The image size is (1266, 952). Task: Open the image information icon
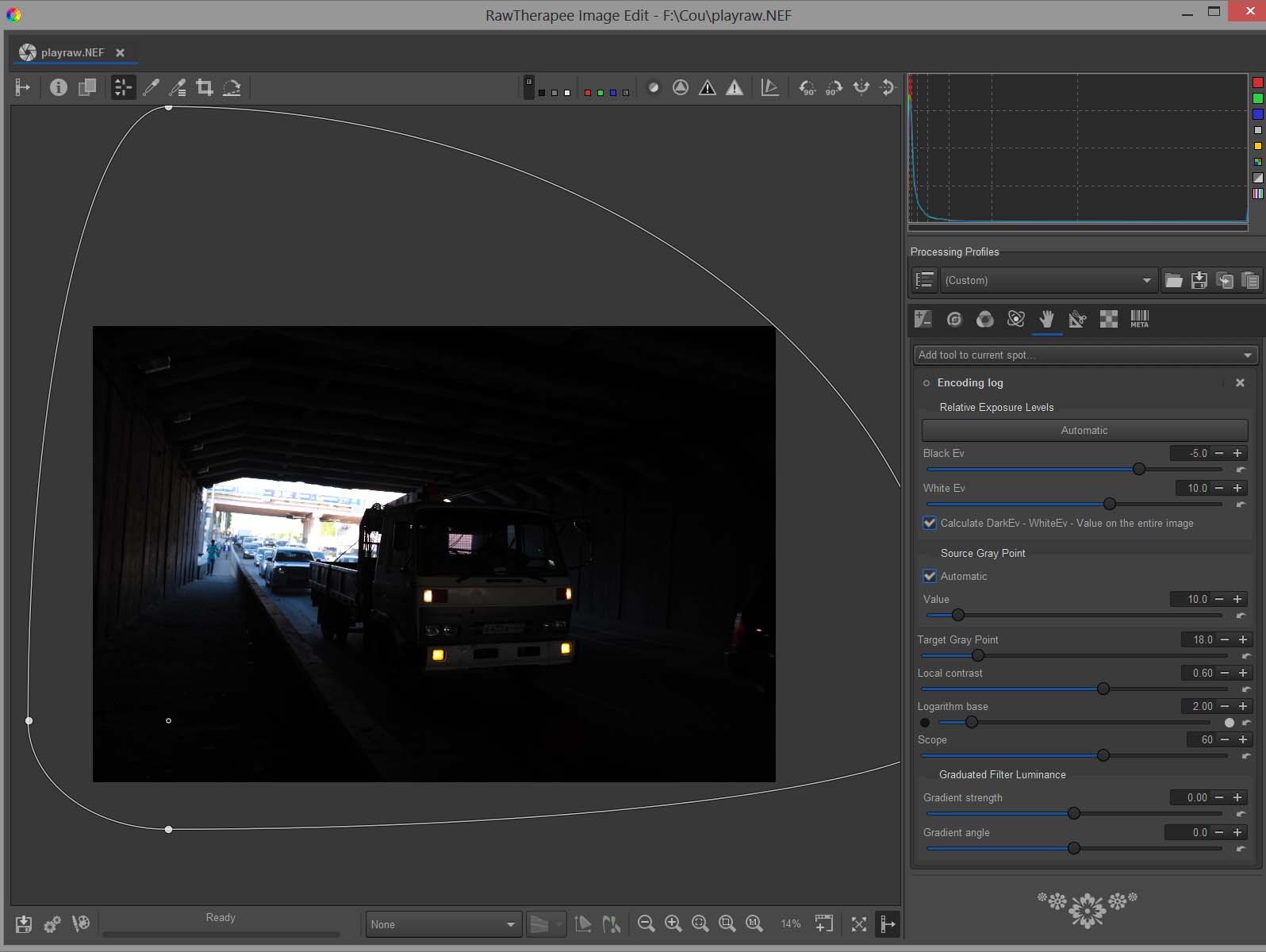(59, 87)
